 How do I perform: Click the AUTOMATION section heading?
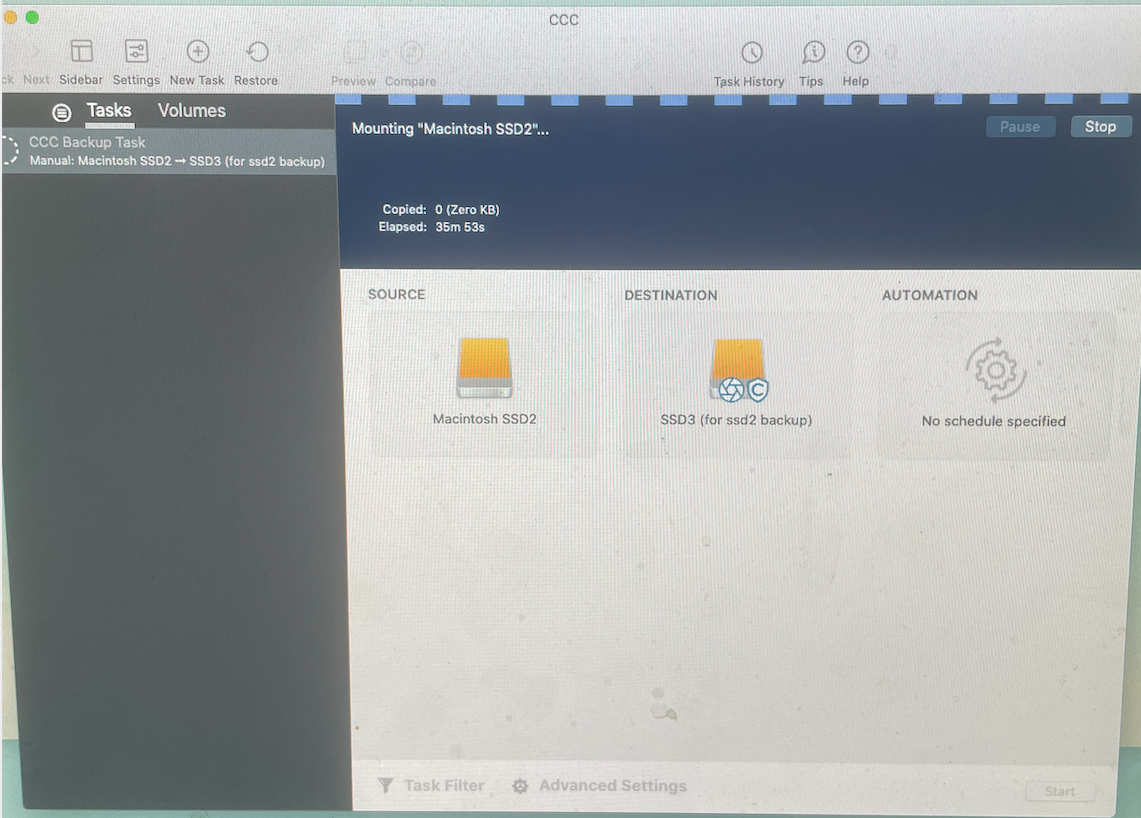click(930, 295)
